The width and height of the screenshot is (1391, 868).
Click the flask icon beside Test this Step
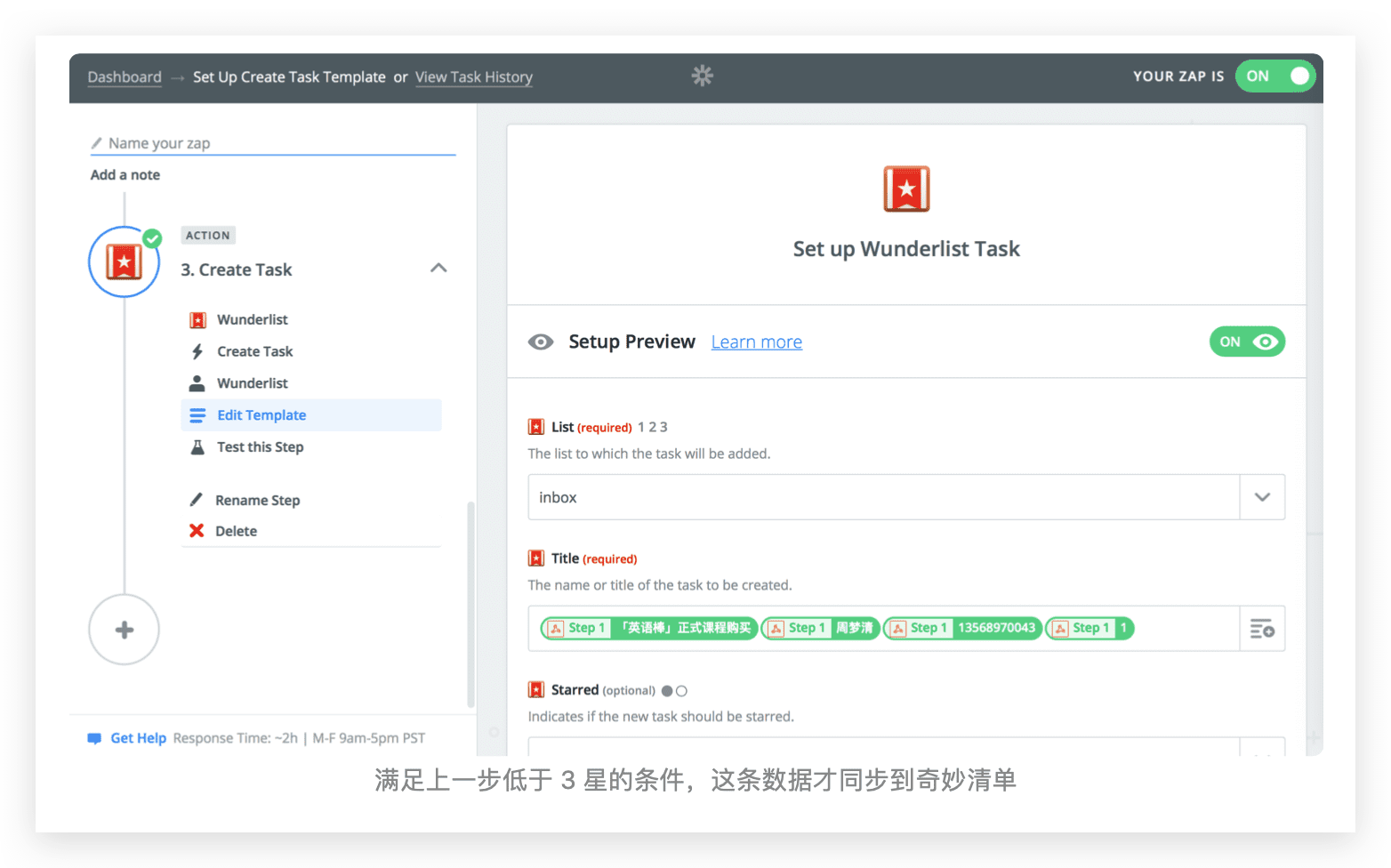coord(197,447)
